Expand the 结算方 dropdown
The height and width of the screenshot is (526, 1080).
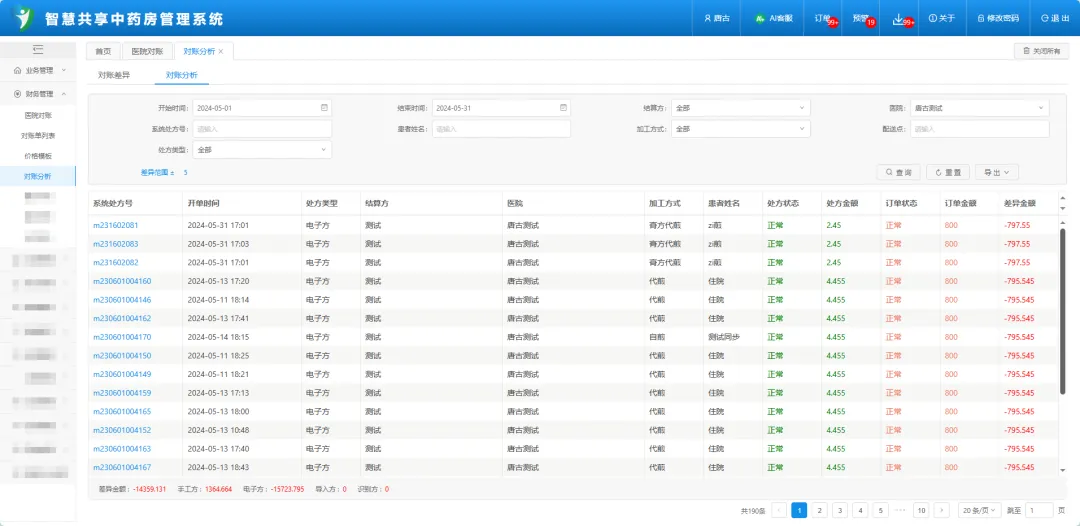click(x=740, y=108)
